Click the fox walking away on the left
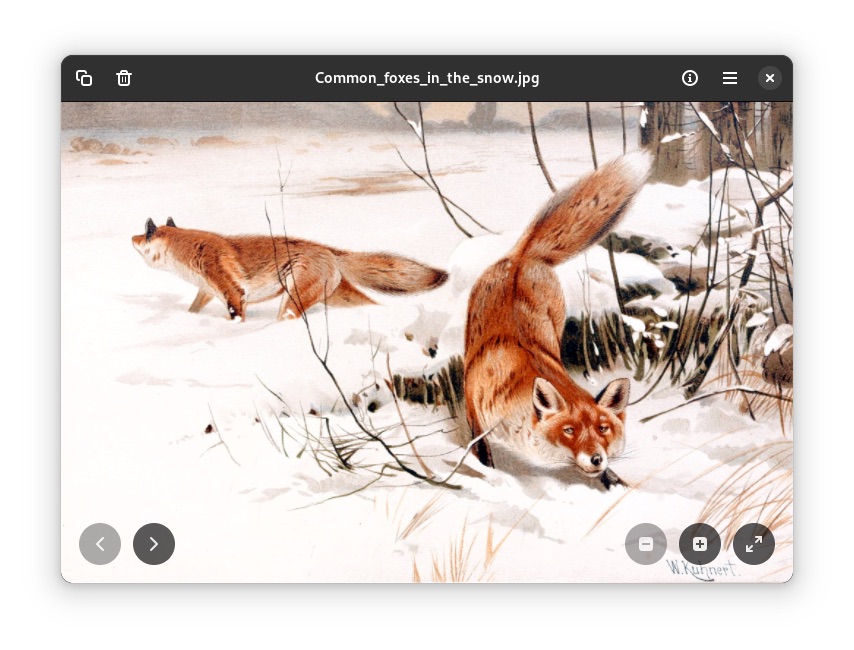 (240, 265)
